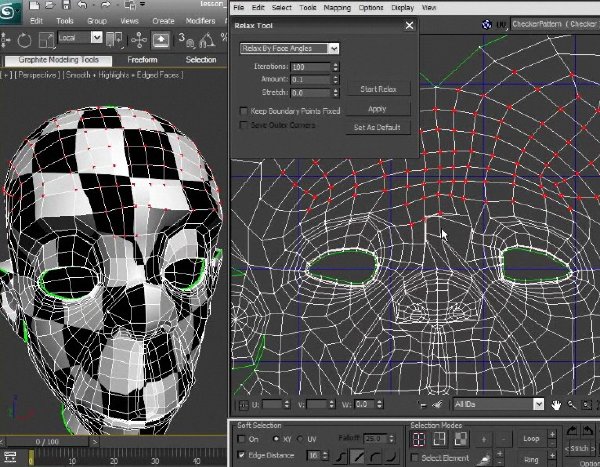Click the lock selection icon in UV toolbar

423,405
